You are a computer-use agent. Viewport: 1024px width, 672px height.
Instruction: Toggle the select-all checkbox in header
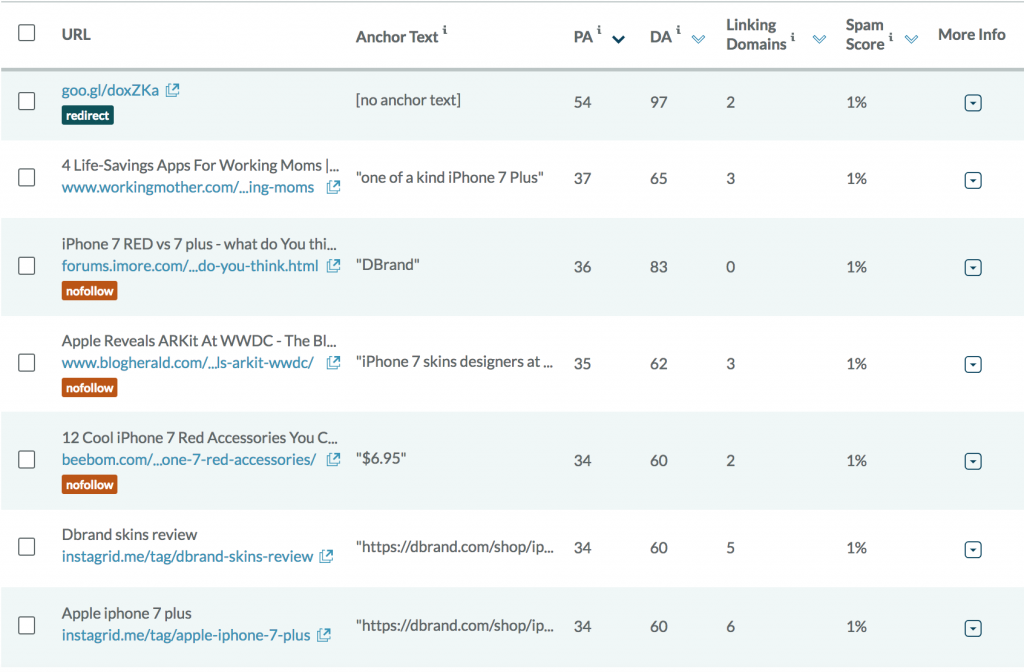click(x=27, y=33)
